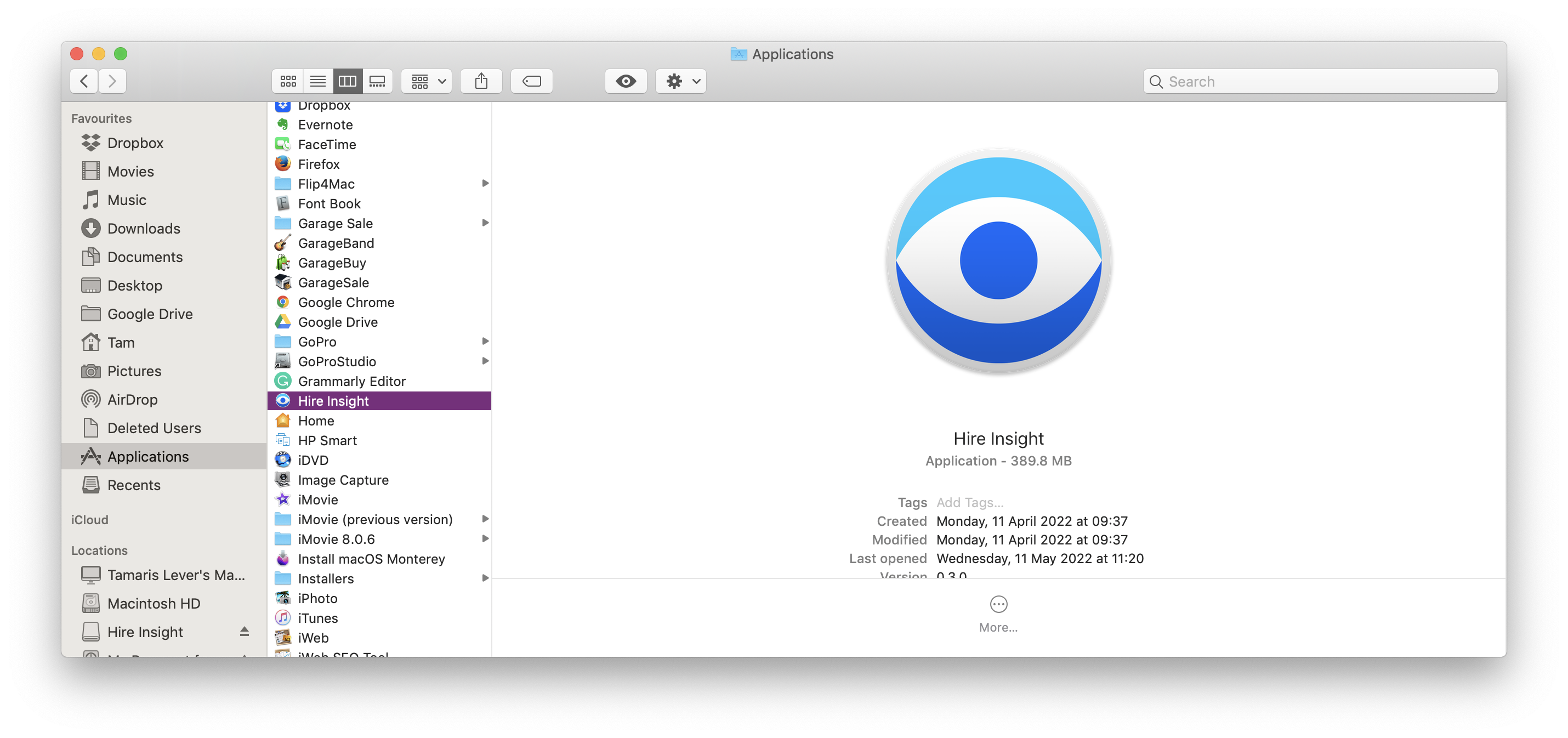Image resolution: width=1568 pixels, height=738 pixels.
Task: Switch to icon view mode
Action: tap(288, 81)
